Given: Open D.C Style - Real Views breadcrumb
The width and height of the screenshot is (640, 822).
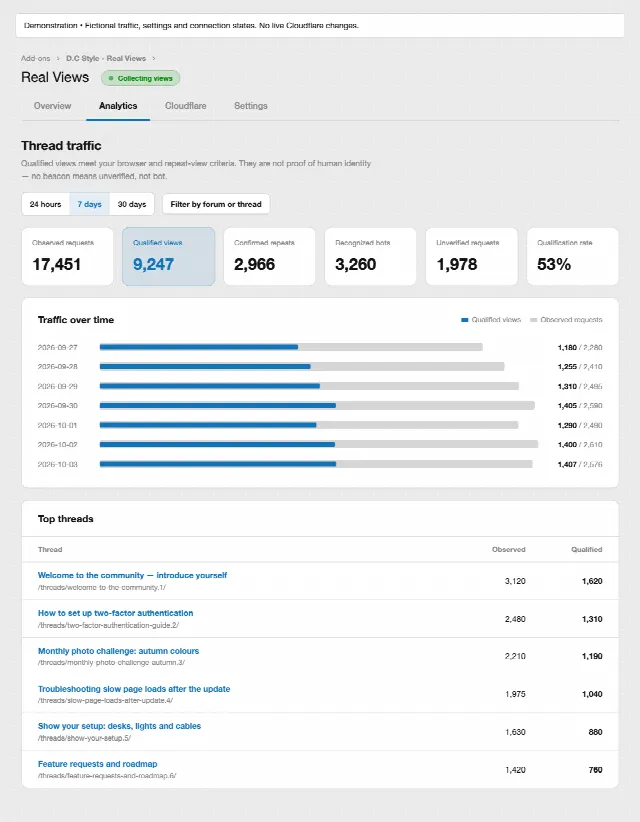Looking at the screenshot, I should [x=106, y=58].
